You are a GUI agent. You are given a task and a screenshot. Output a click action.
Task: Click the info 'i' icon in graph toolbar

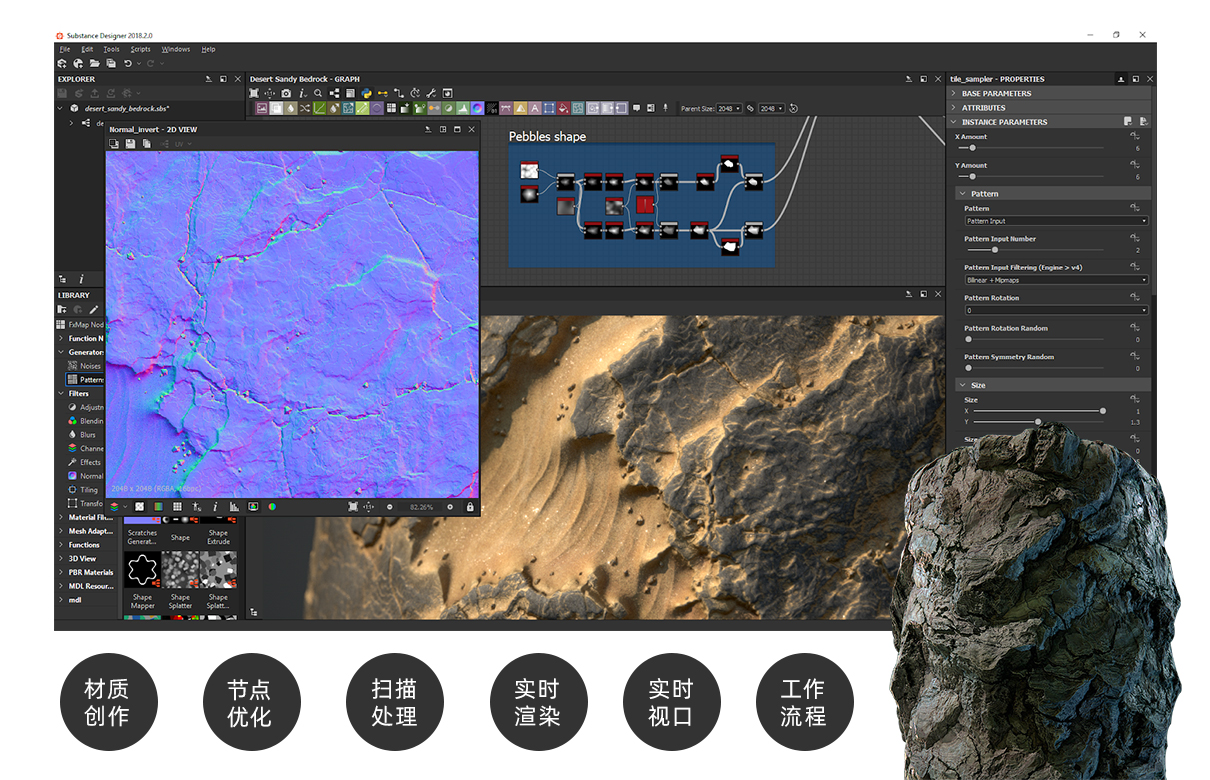[302, 93]
